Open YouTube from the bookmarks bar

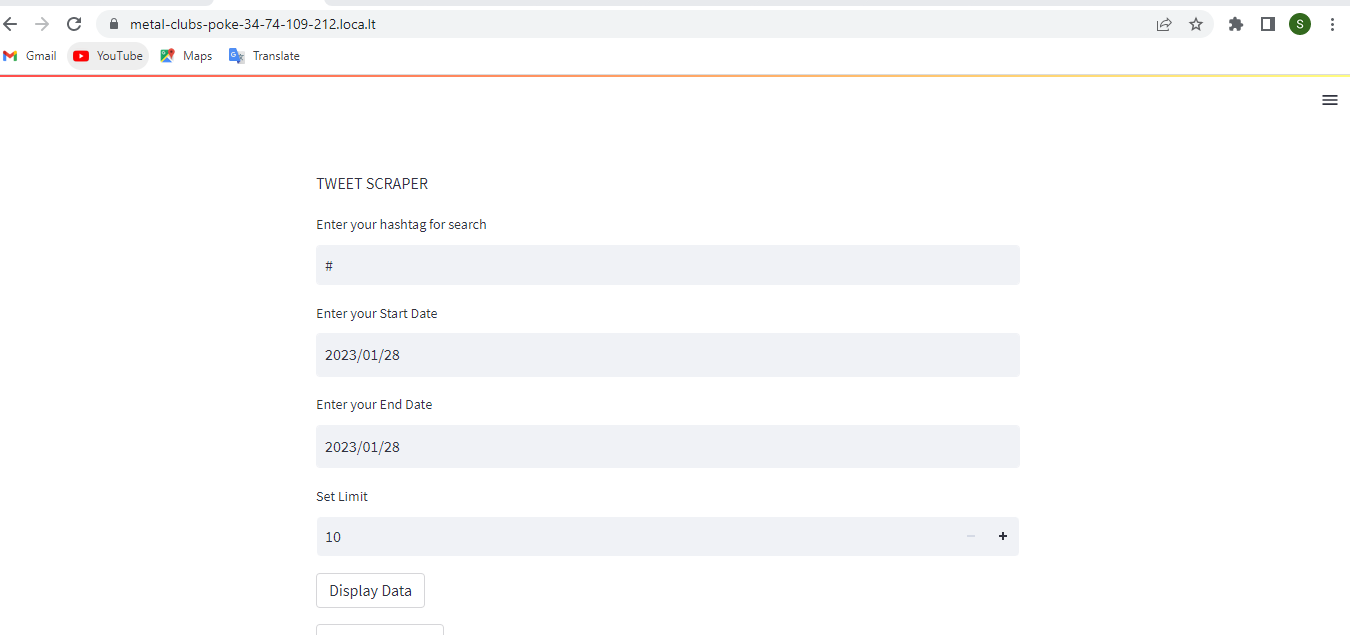coord(107,56)
